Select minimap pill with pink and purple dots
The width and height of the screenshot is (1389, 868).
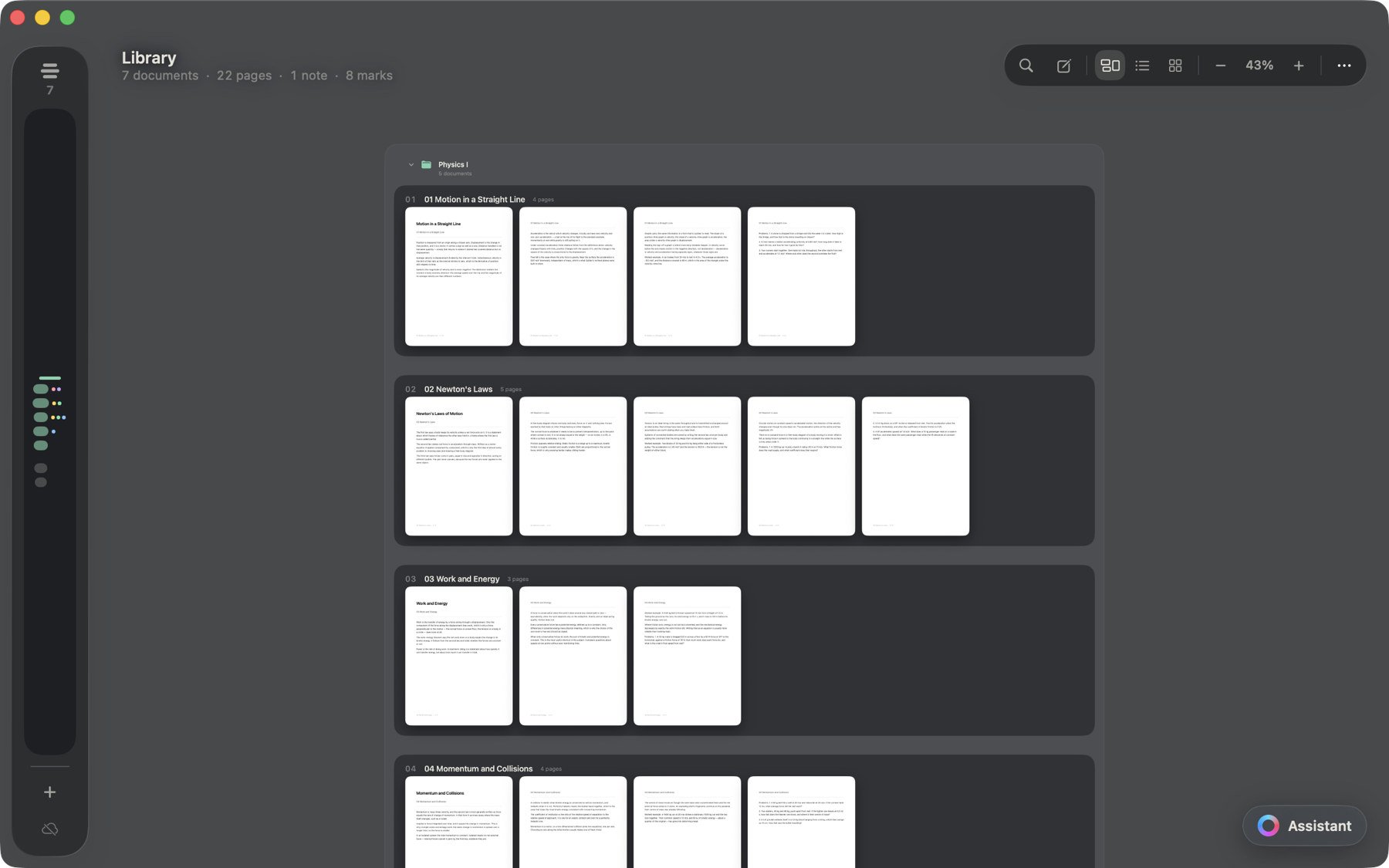click(41, 389)
